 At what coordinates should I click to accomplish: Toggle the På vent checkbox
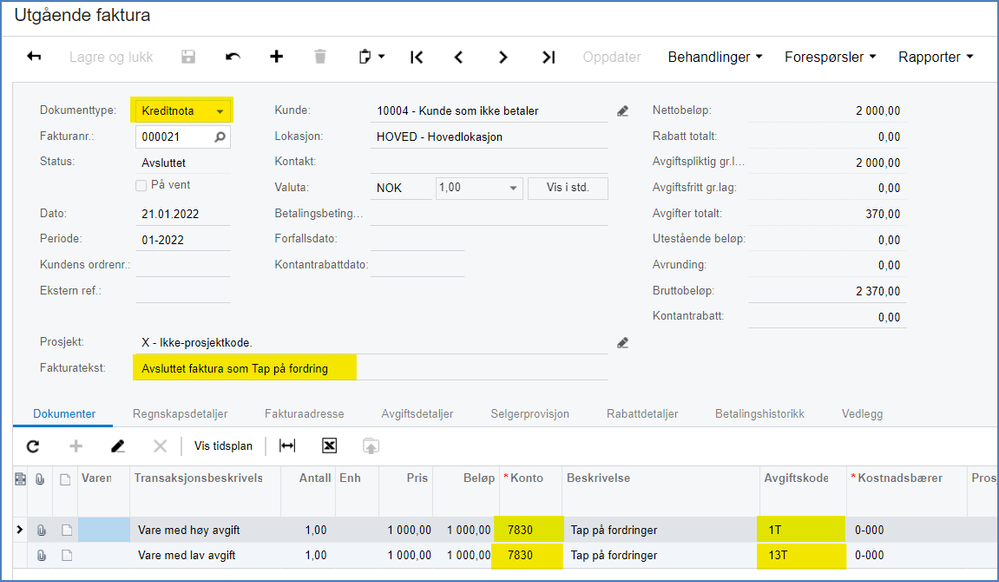pyautogui.click(x=141, y=186)
